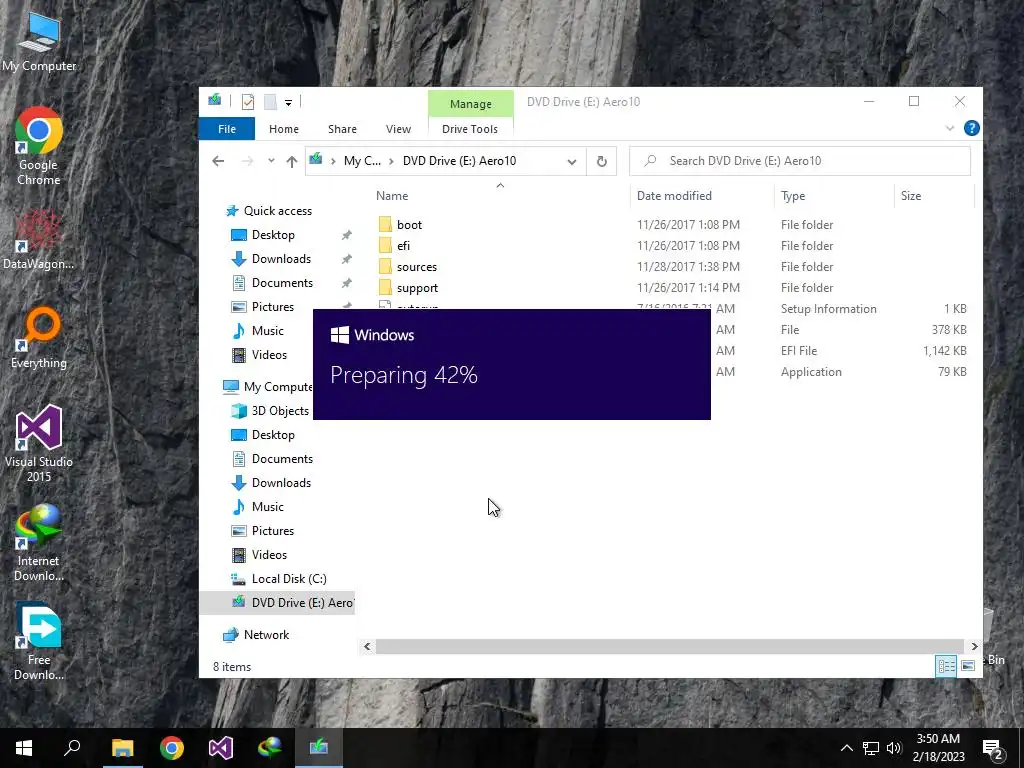Switch to Chrome in the taskbar
The height and width of the screenshot is (768, 1024).
tap(172, 748)
